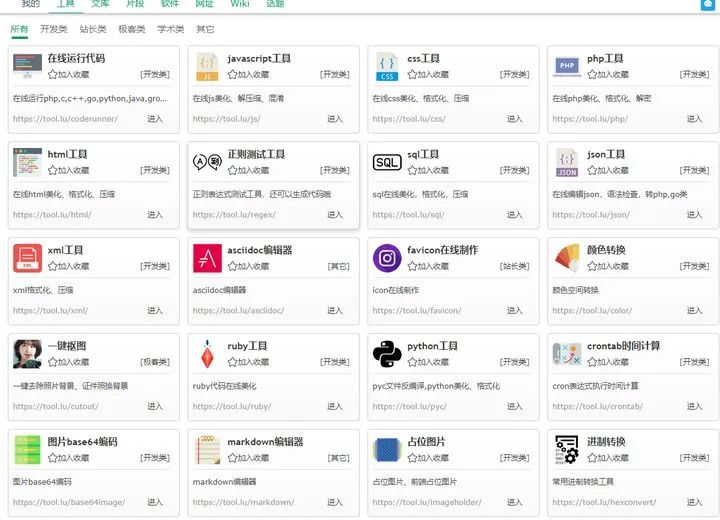
Task: Click the [站长类] tag on favicon在线制作
Action: tap(514, 266)
